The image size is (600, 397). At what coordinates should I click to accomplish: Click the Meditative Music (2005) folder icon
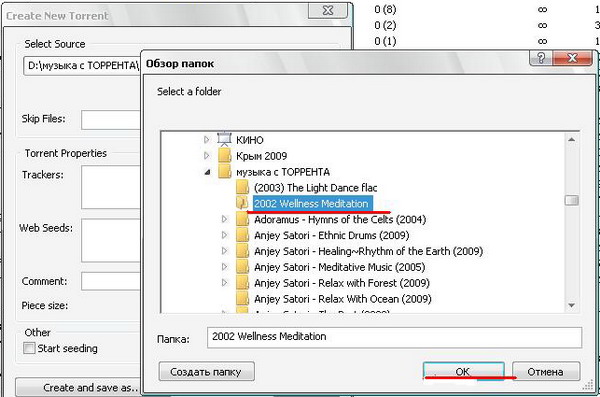243,267
